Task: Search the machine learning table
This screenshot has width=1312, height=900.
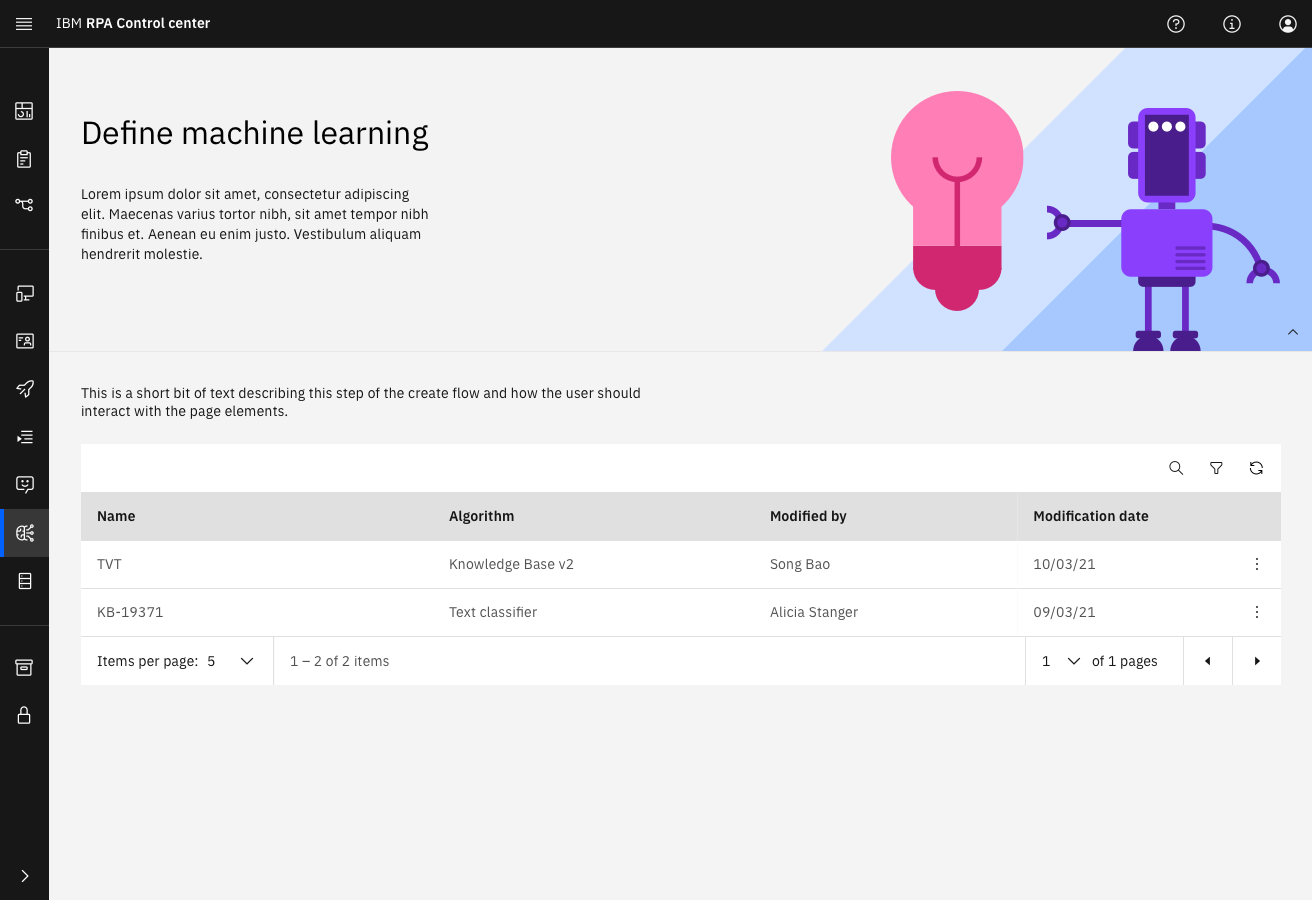Action: (x=1176, y=468)
